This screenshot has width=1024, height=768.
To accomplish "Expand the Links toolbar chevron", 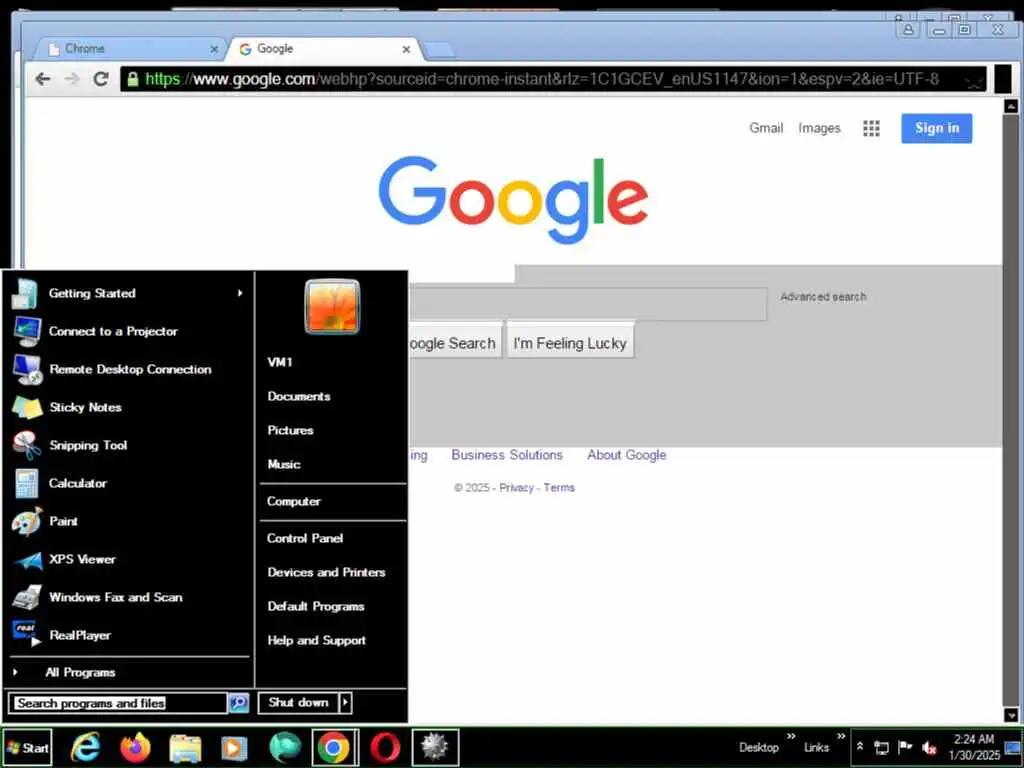I will click(x=841, y=737).
